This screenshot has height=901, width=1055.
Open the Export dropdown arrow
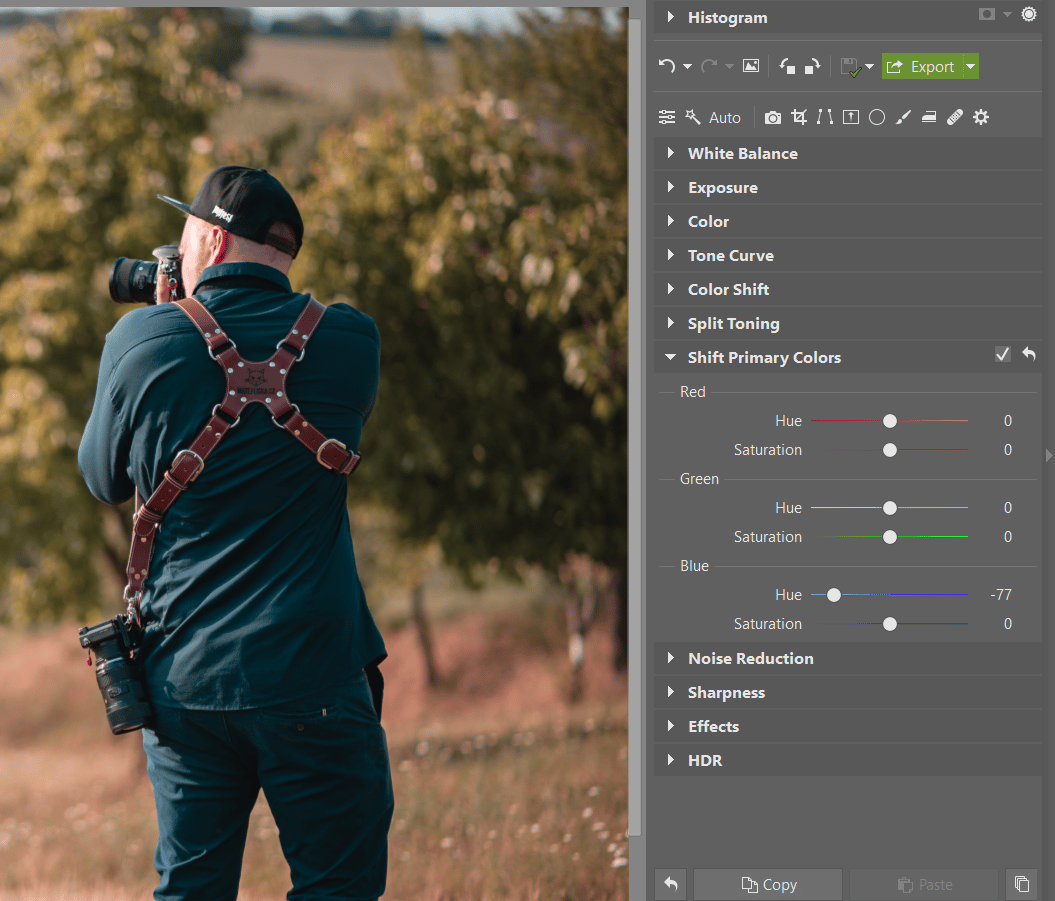coord(971,67)
